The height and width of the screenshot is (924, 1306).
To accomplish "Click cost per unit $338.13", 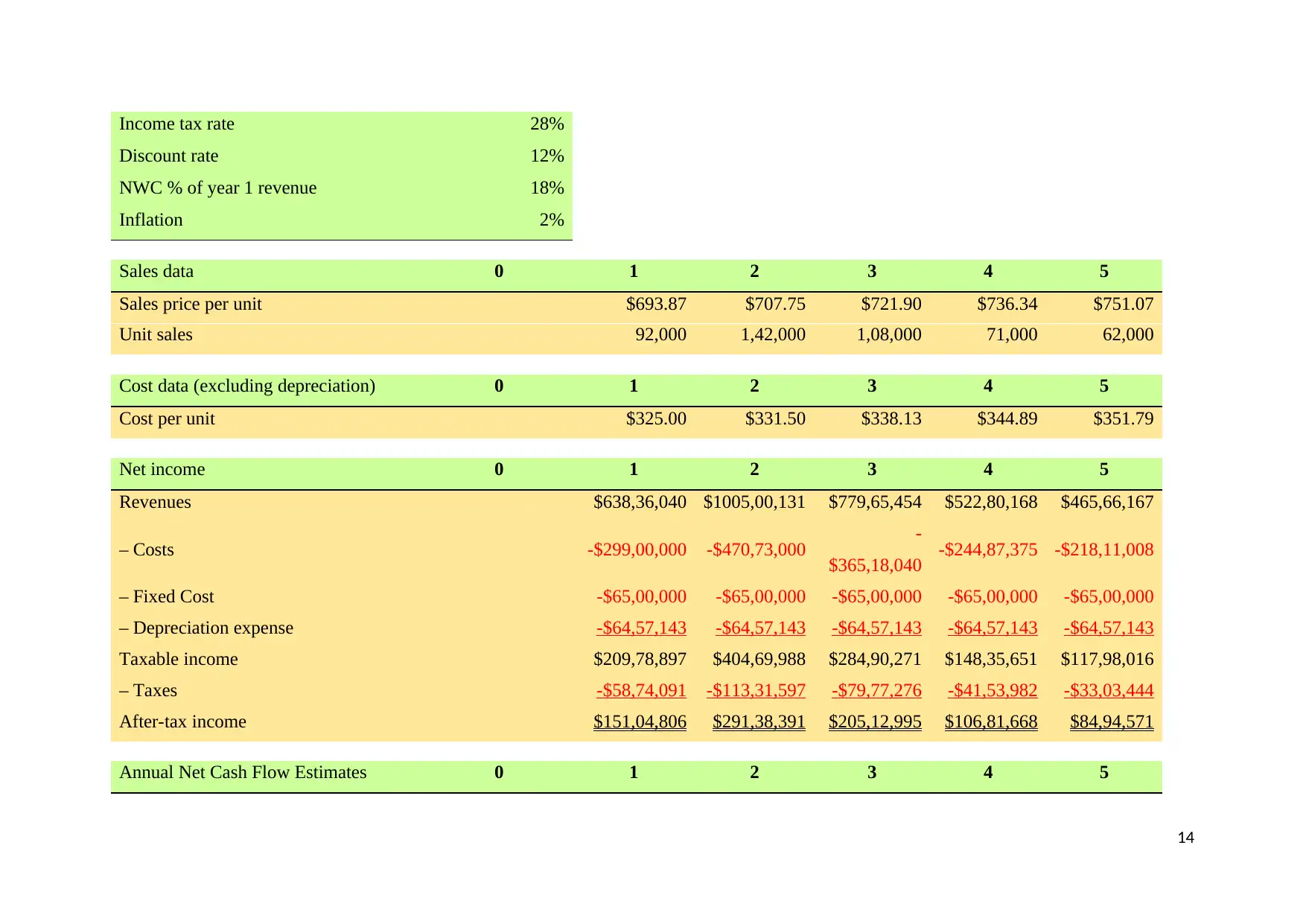I will [x=891, y=418].
